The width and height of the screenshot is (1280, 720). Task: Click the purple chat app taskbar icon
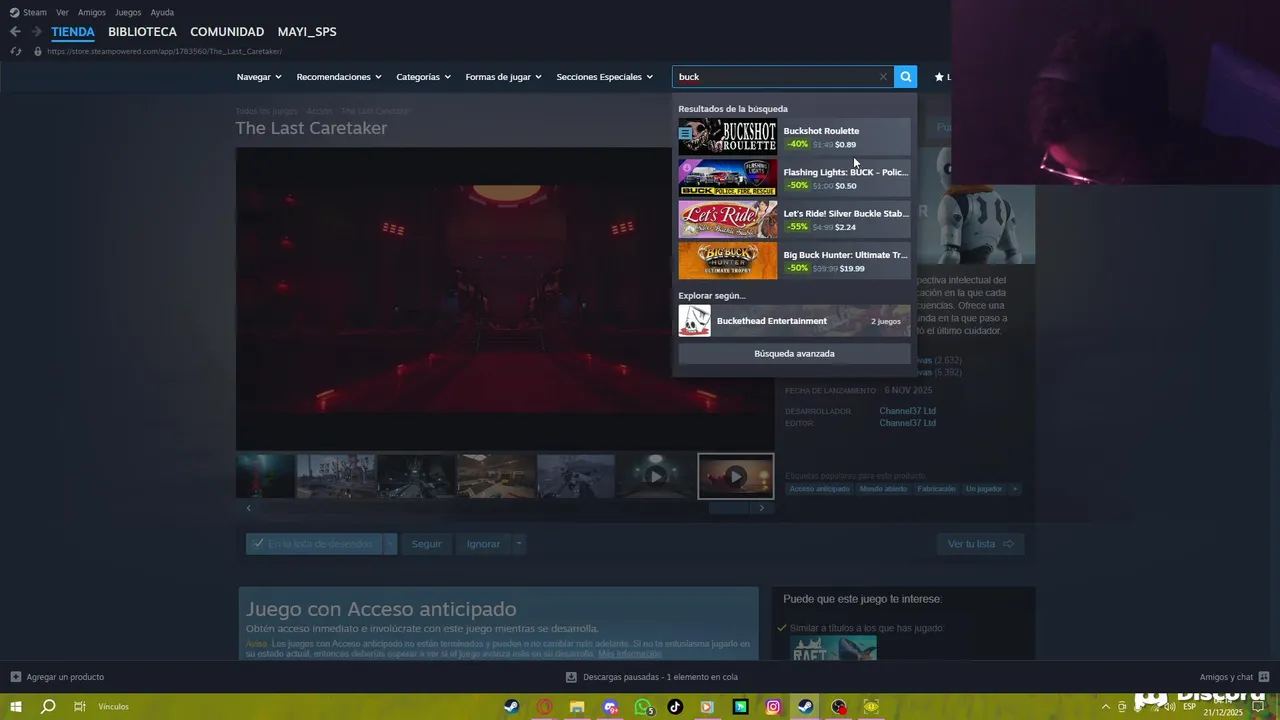tap(610, 707)
